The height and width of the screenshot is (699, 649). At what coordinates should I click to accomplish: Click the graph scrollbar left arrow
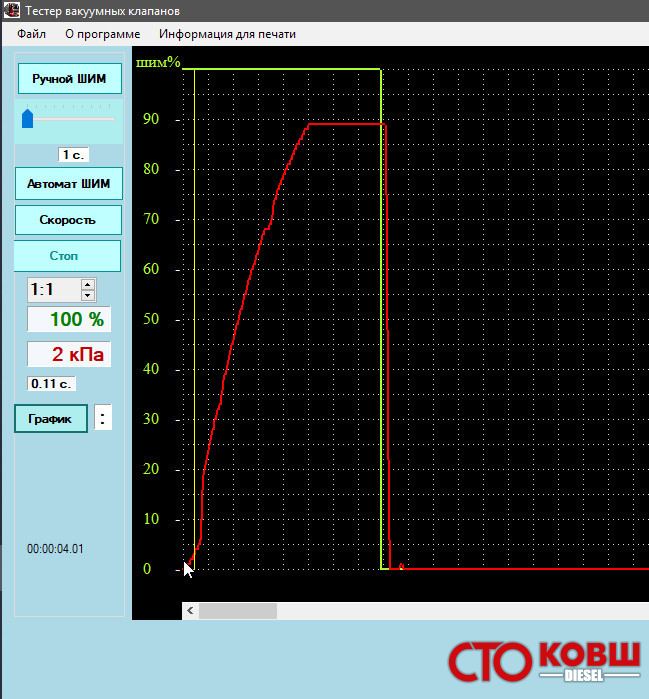[190, 610]
